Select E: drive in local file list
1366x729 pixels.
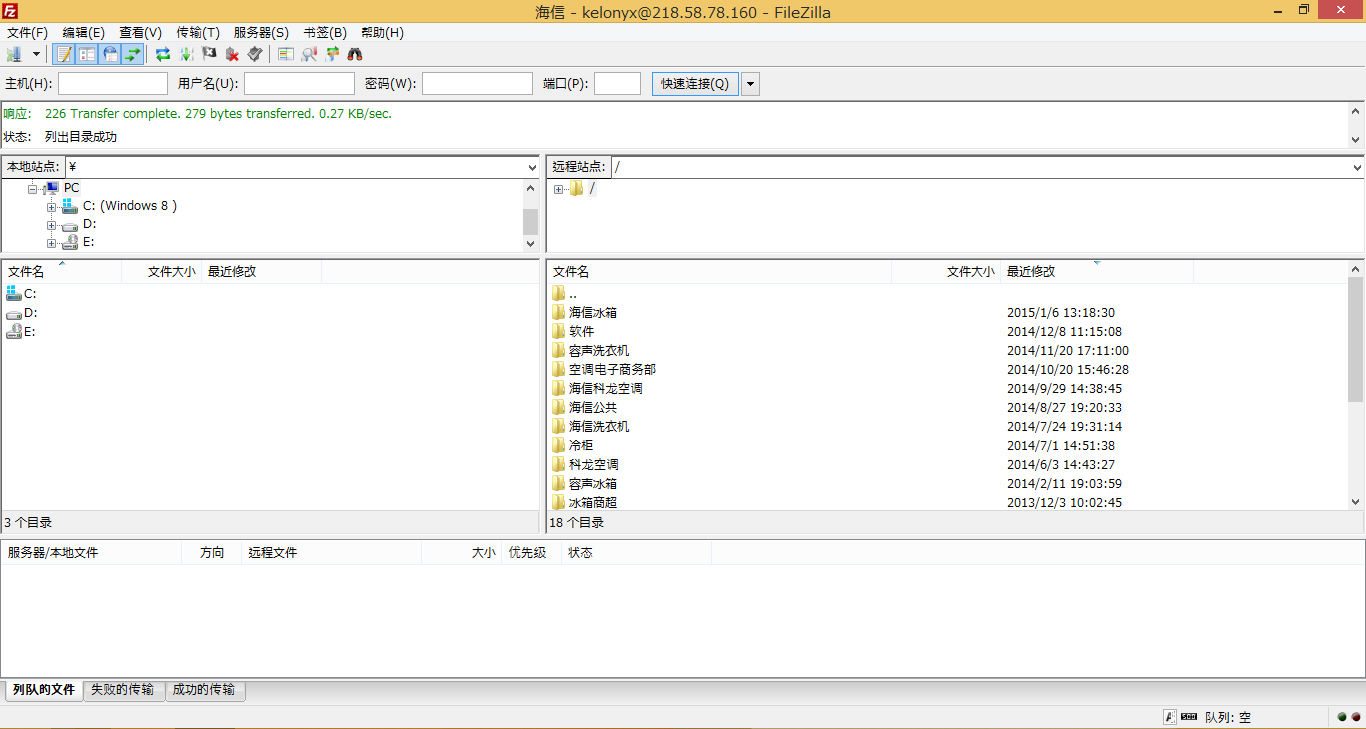click(x=22, y=331)
